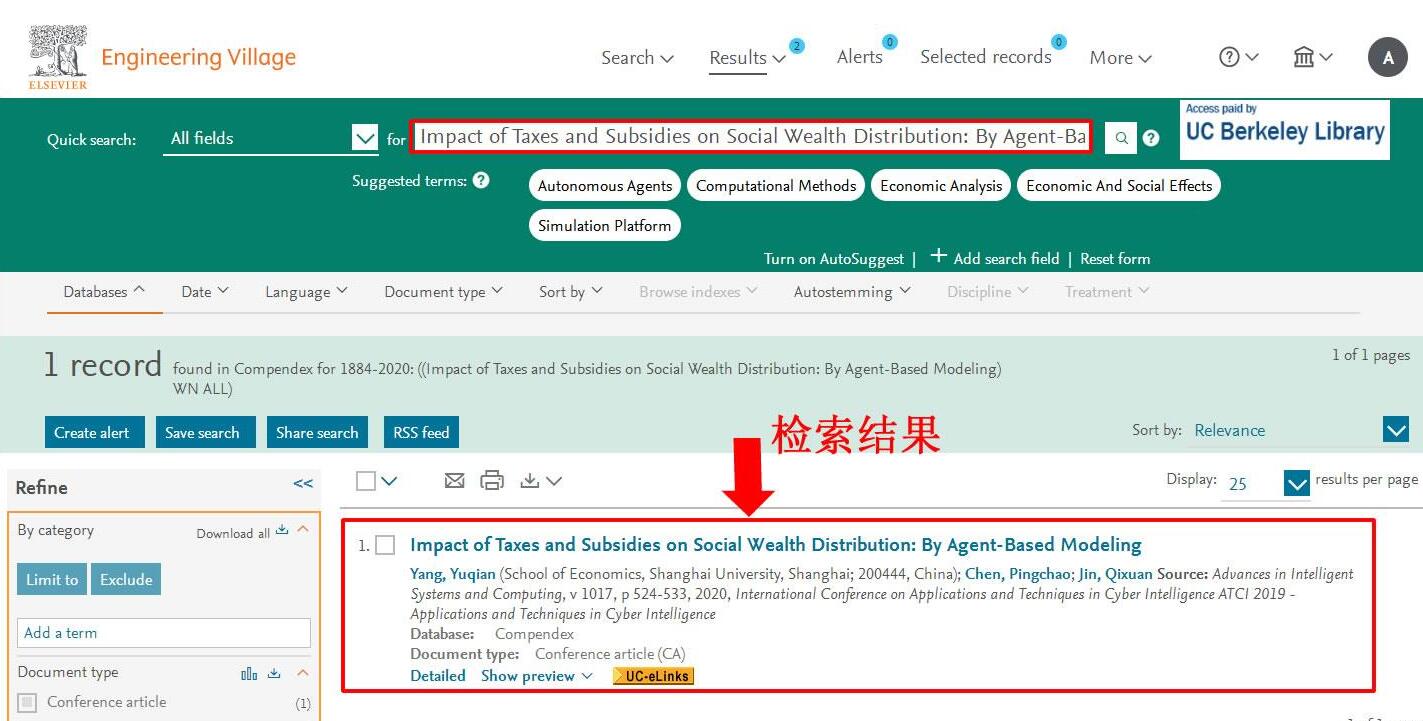The image size is (1423, 721).
Task: Open the Search menu
Action: [x=637, y=58]
